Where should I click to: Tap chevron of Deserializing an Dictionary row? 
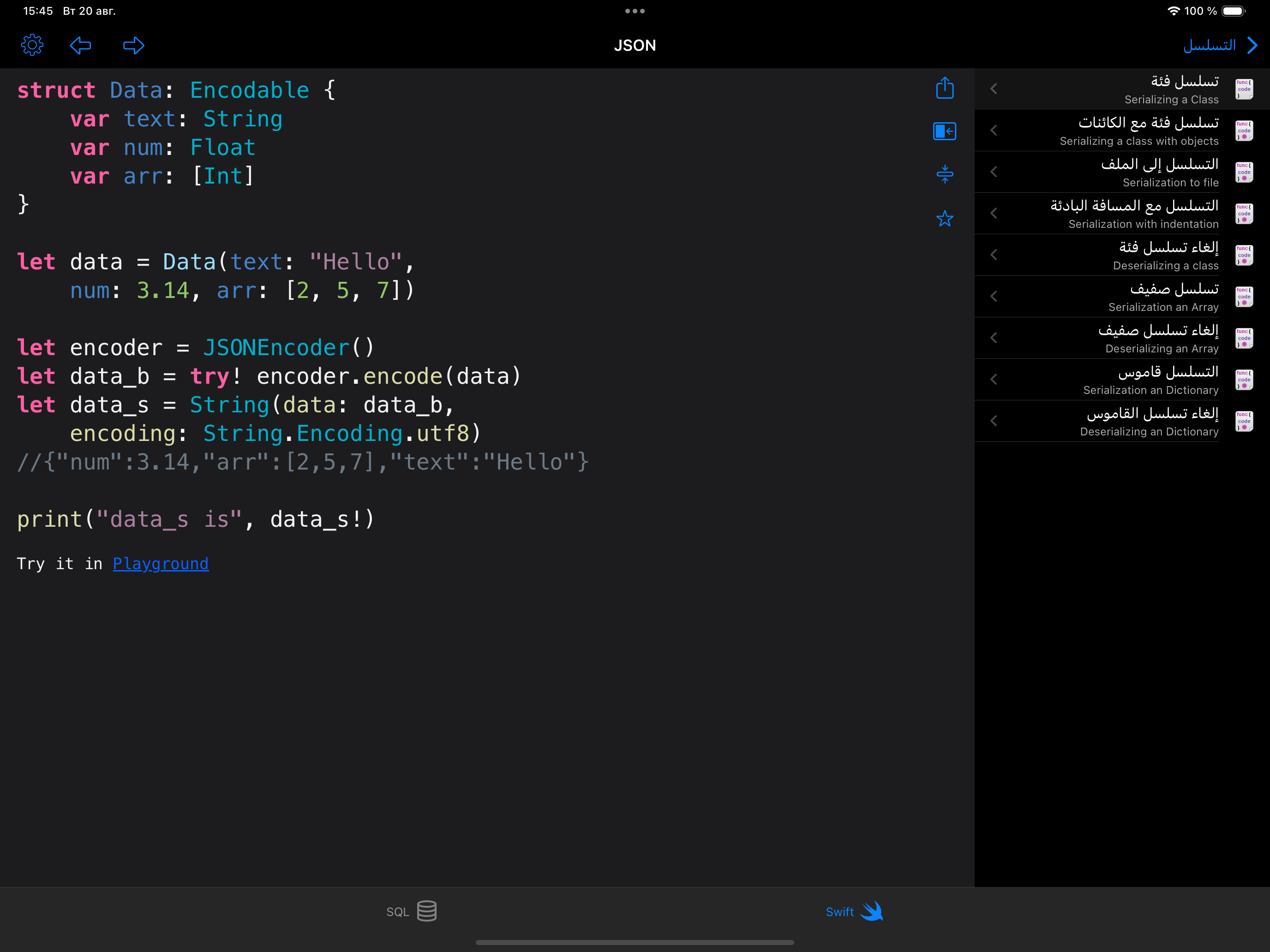994,421
